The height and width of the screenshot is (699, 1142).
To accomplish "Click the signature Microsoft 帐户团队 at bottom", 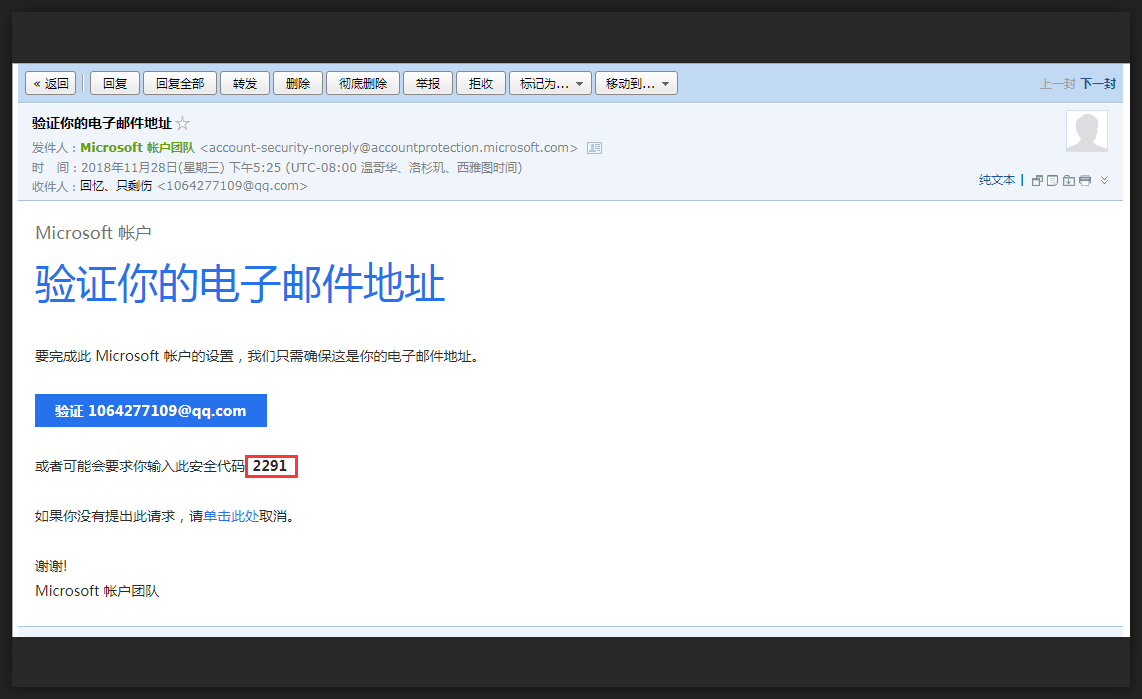I will [97, 591].
